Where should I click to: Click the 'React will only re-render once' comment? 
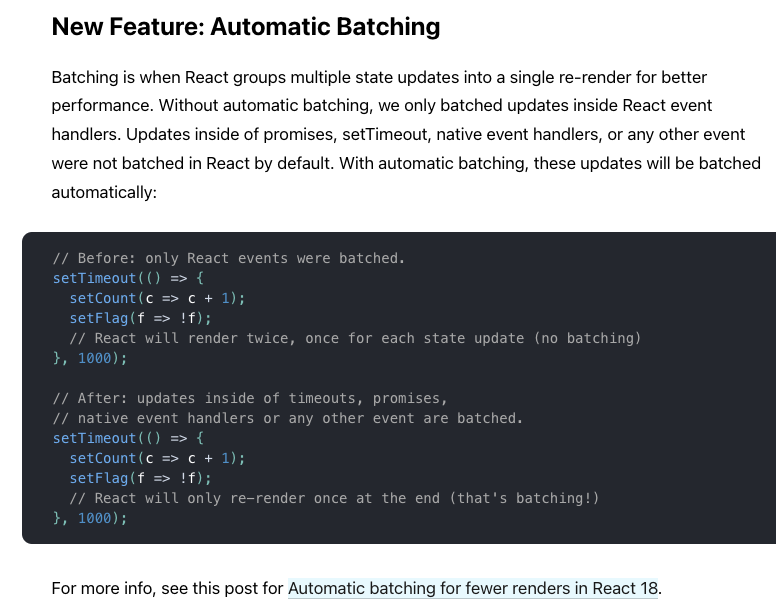point(335,498)
